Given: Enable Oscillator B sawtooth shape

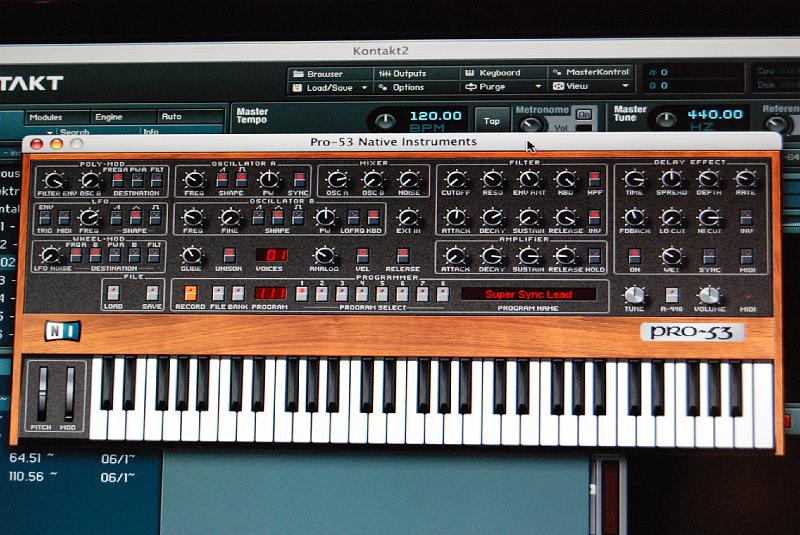Looking at the screenshot, I should pos(258,217).
